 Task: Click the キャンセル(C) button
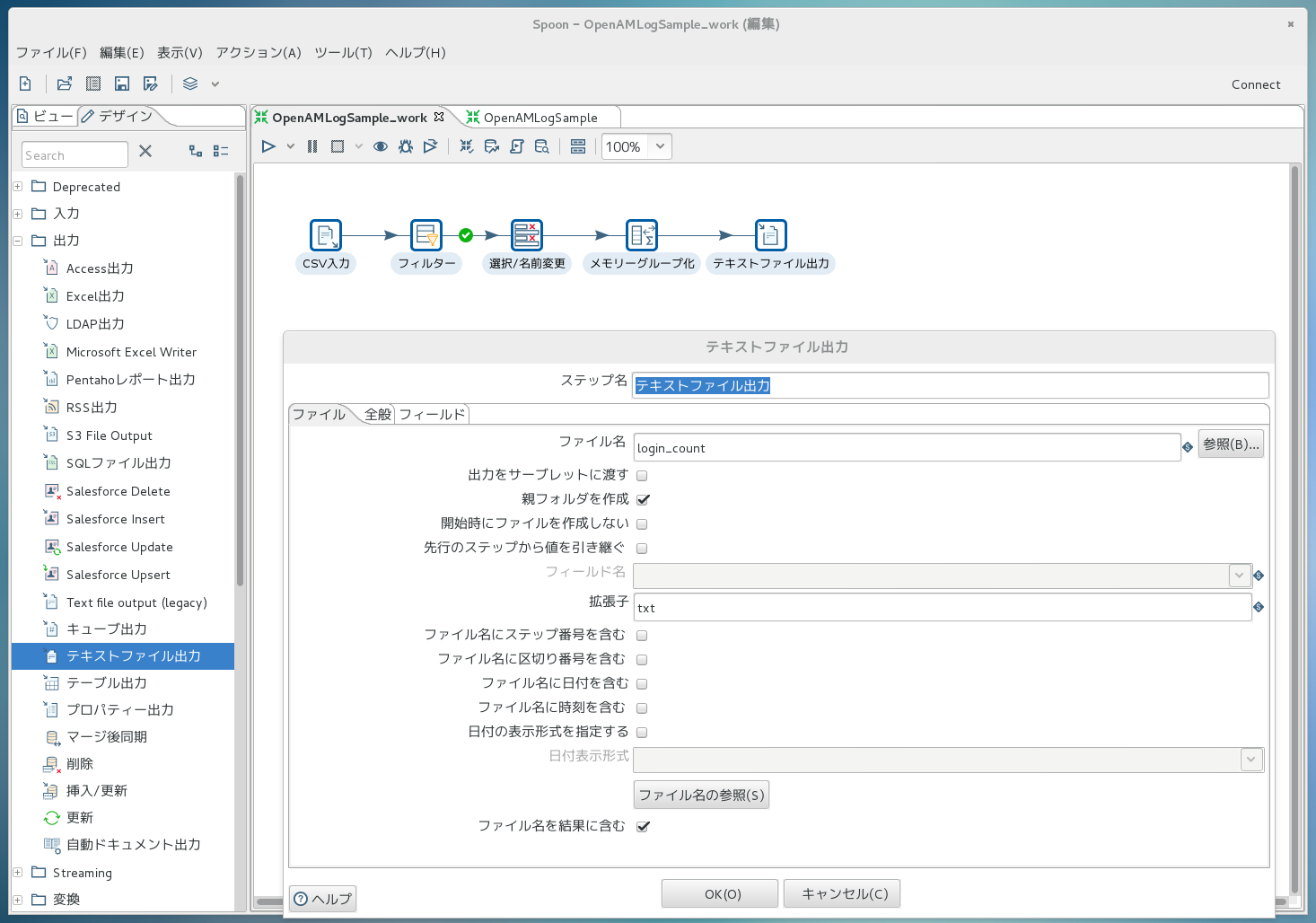pyautogui.click(x=842, y=894)
